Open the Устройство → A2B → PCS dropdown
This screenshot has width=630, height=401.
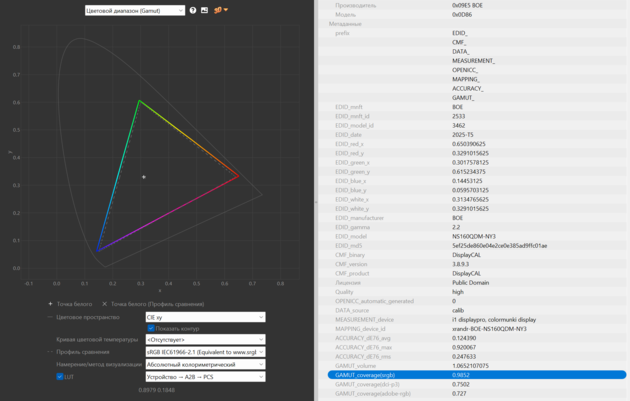205,377
